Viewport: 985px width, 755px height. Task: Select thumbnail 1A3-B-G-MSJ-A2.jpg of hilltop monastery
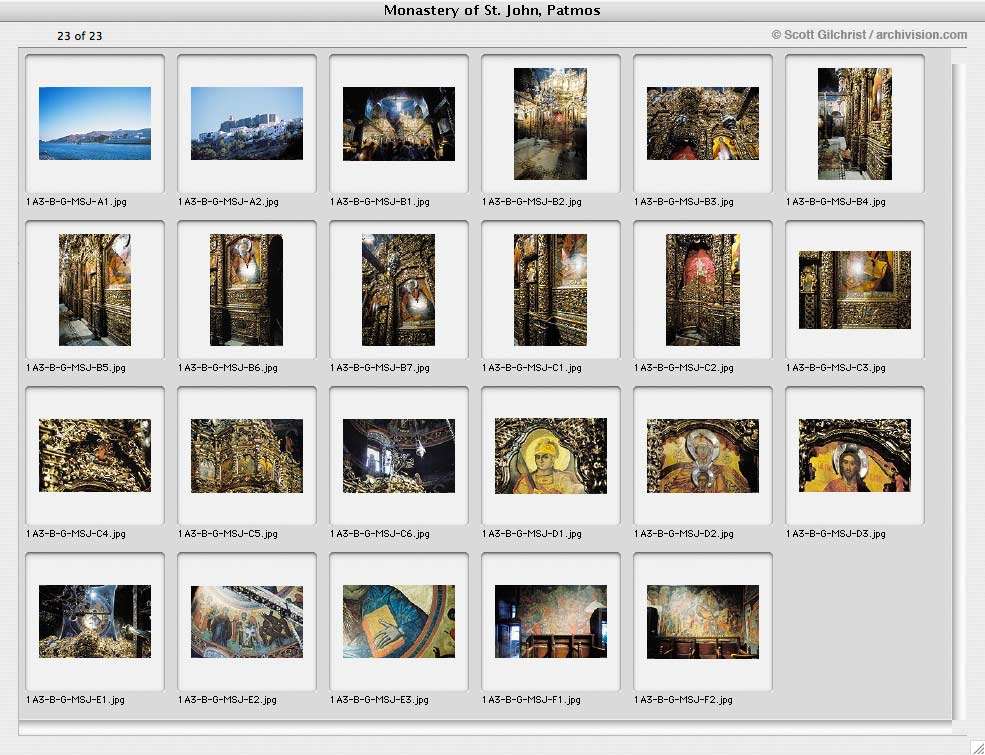247,123
